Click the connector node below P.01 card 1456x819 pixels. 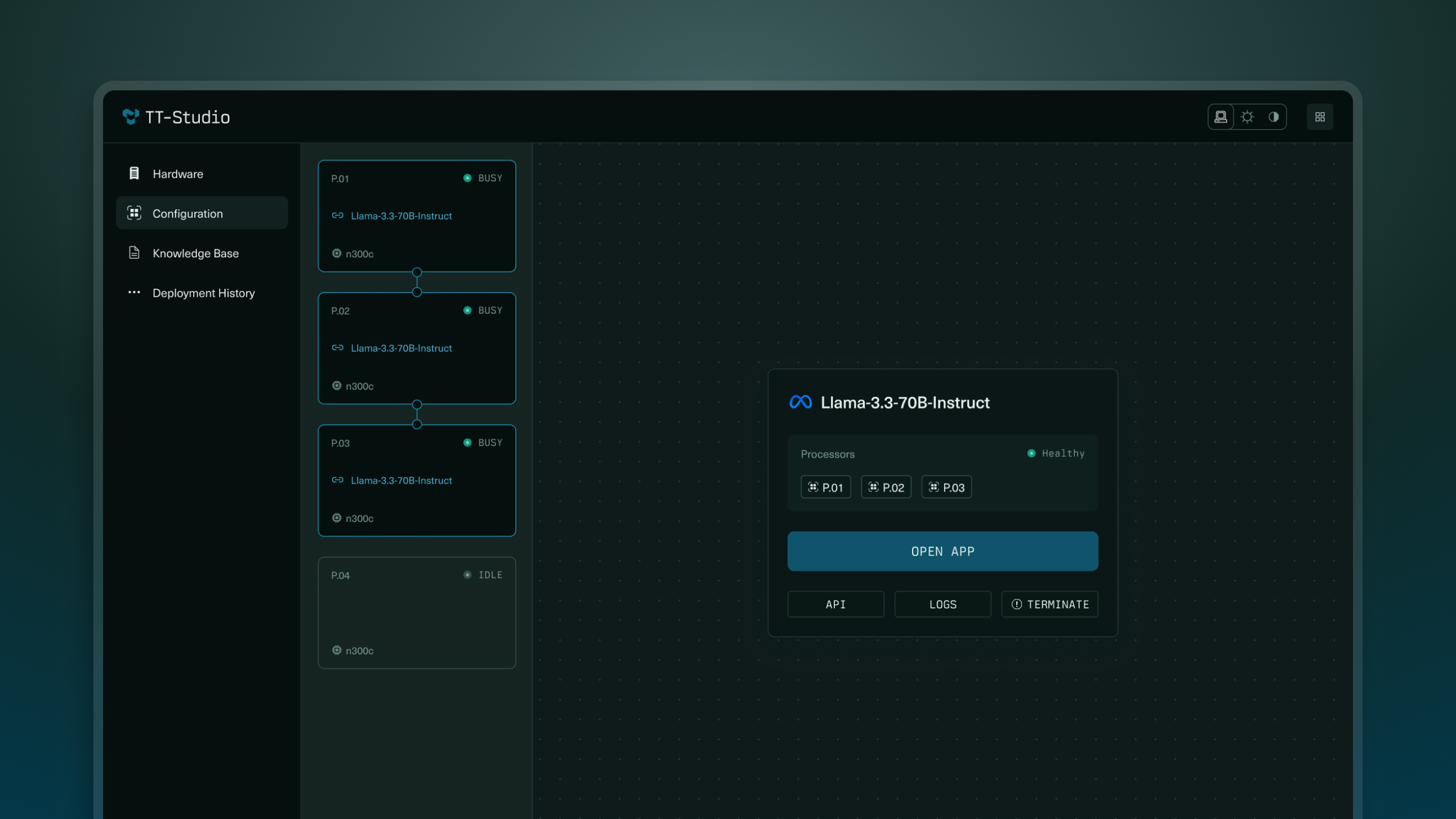coord(417,272)
